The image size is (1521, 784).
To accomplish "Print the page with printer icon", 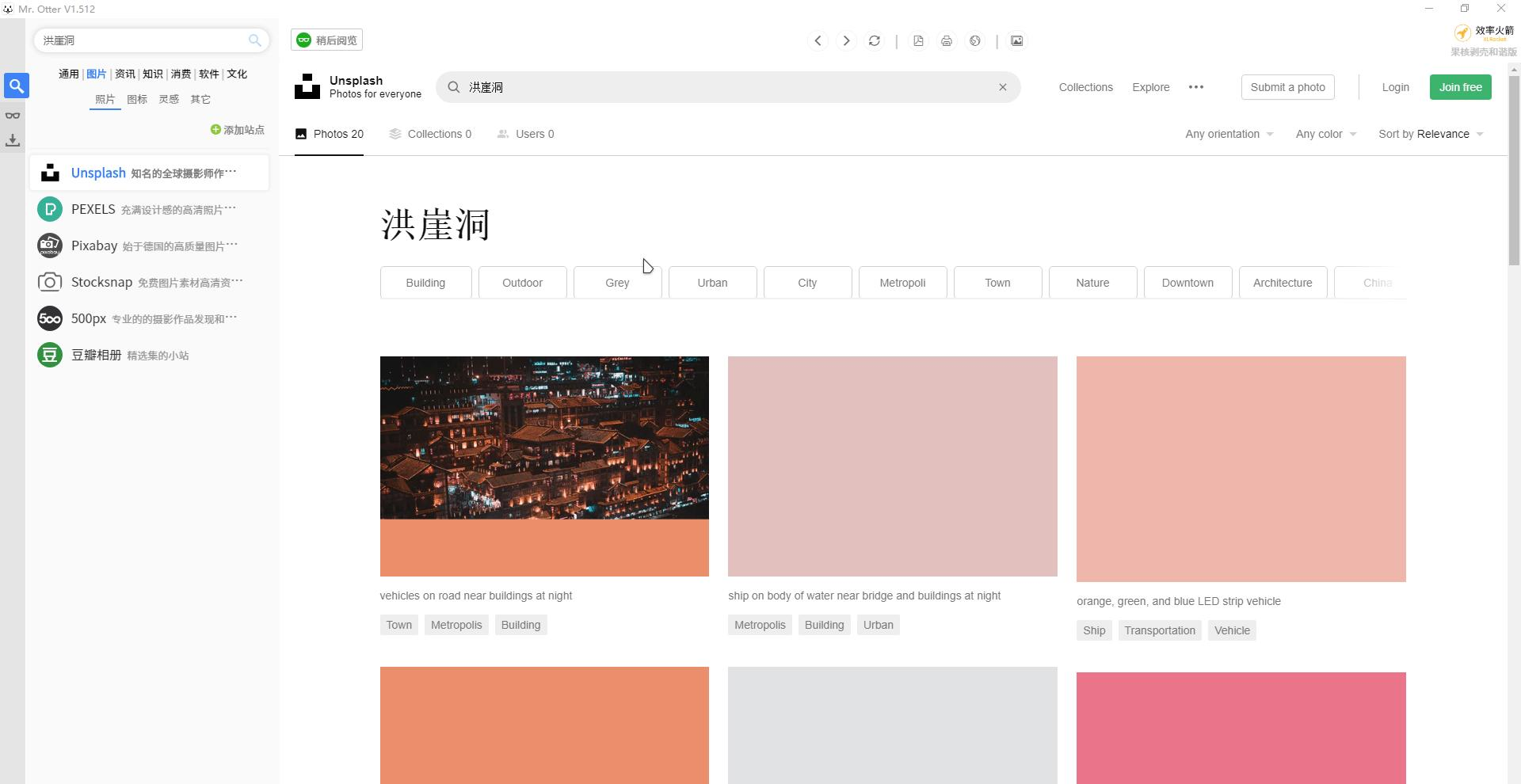I will 947,40.
